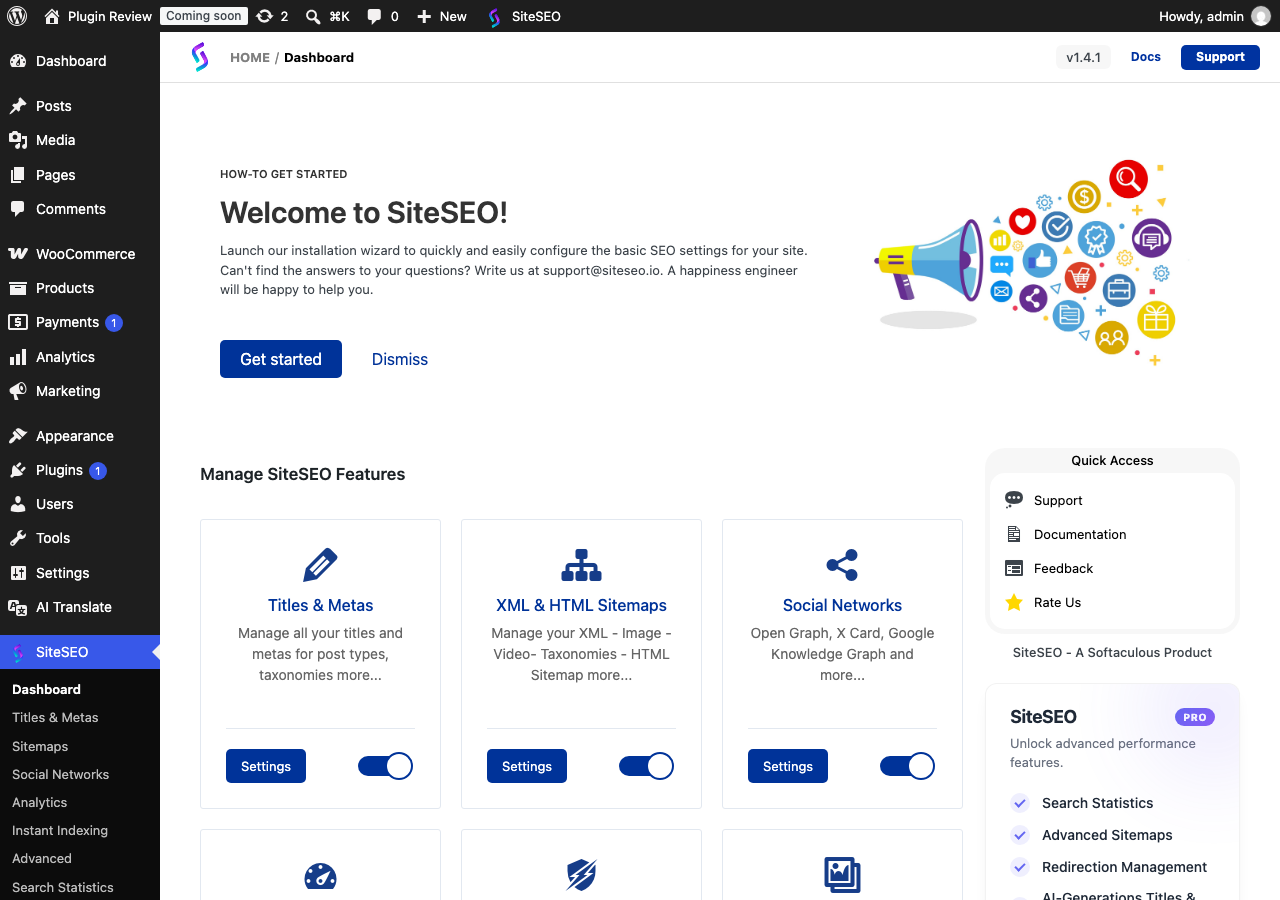This screenshot has height=900, width=1280.
Task: Click the v1.4.1 version badge
Action: (x=1083, y=57)
